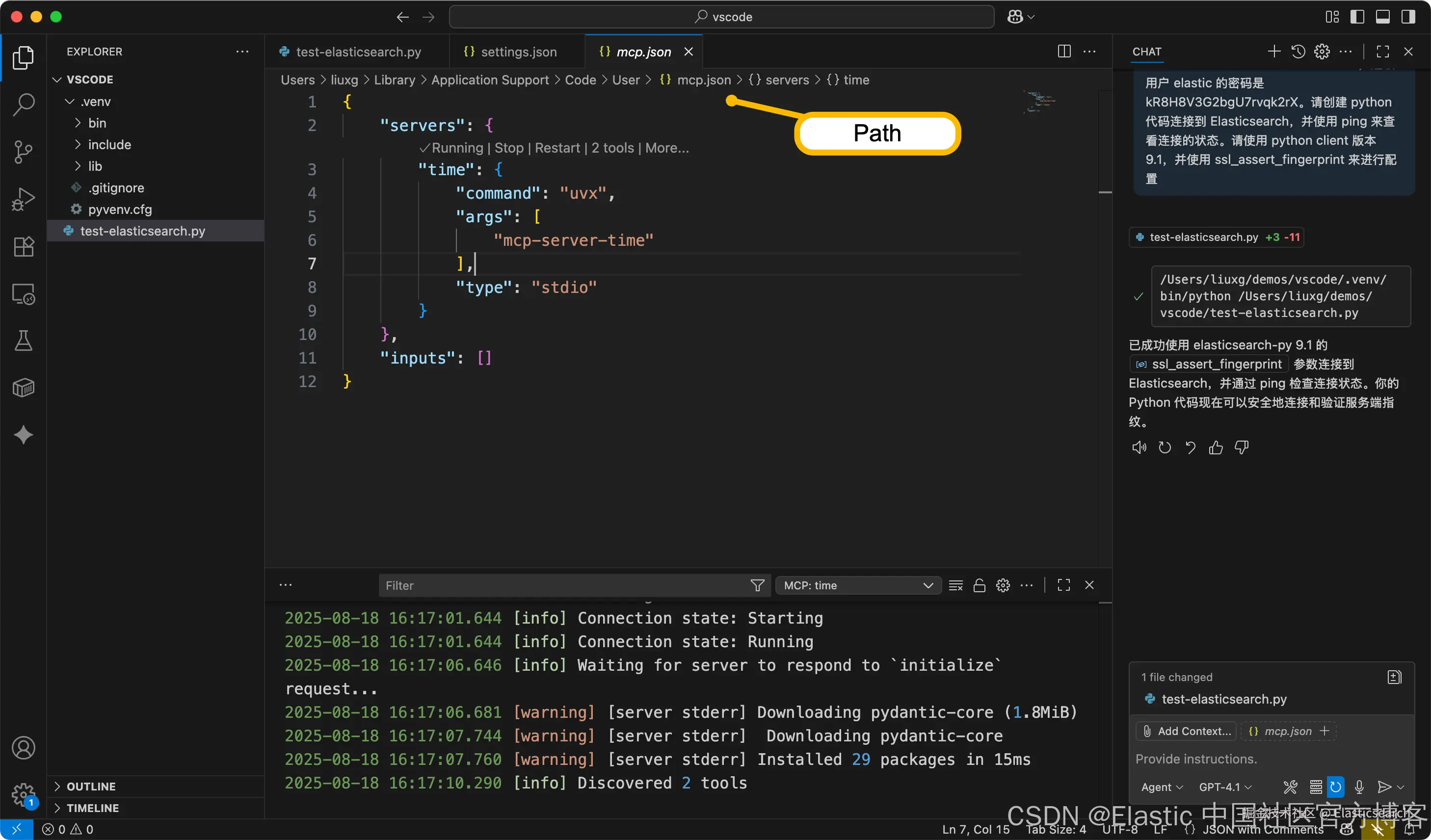Mark chat response as helpful
The image size is (1431, 840).
coord(1216,448)
